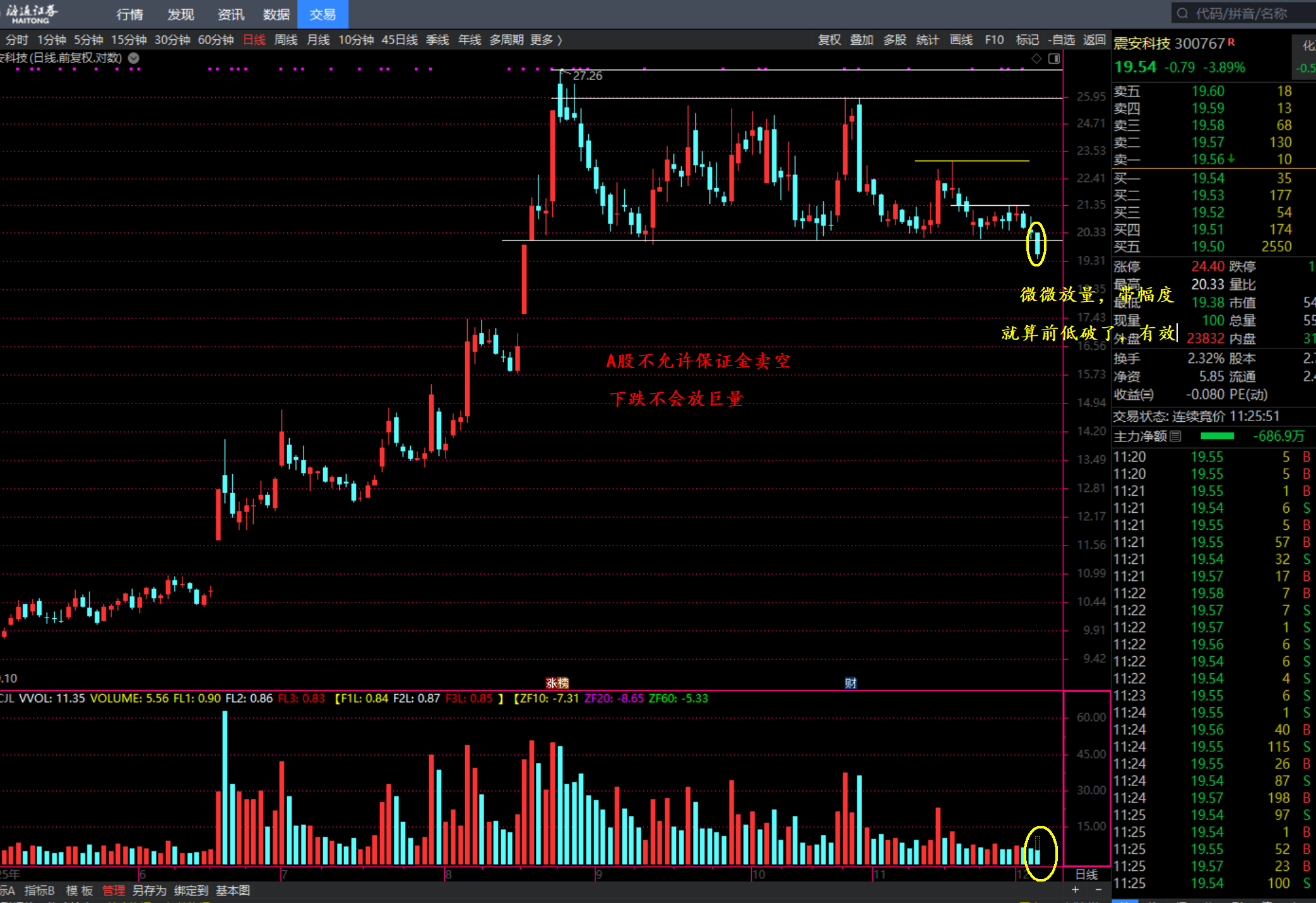Click the 财 marker on chart axis
This screenshot has width=1316, height=903.
[850, 683]
